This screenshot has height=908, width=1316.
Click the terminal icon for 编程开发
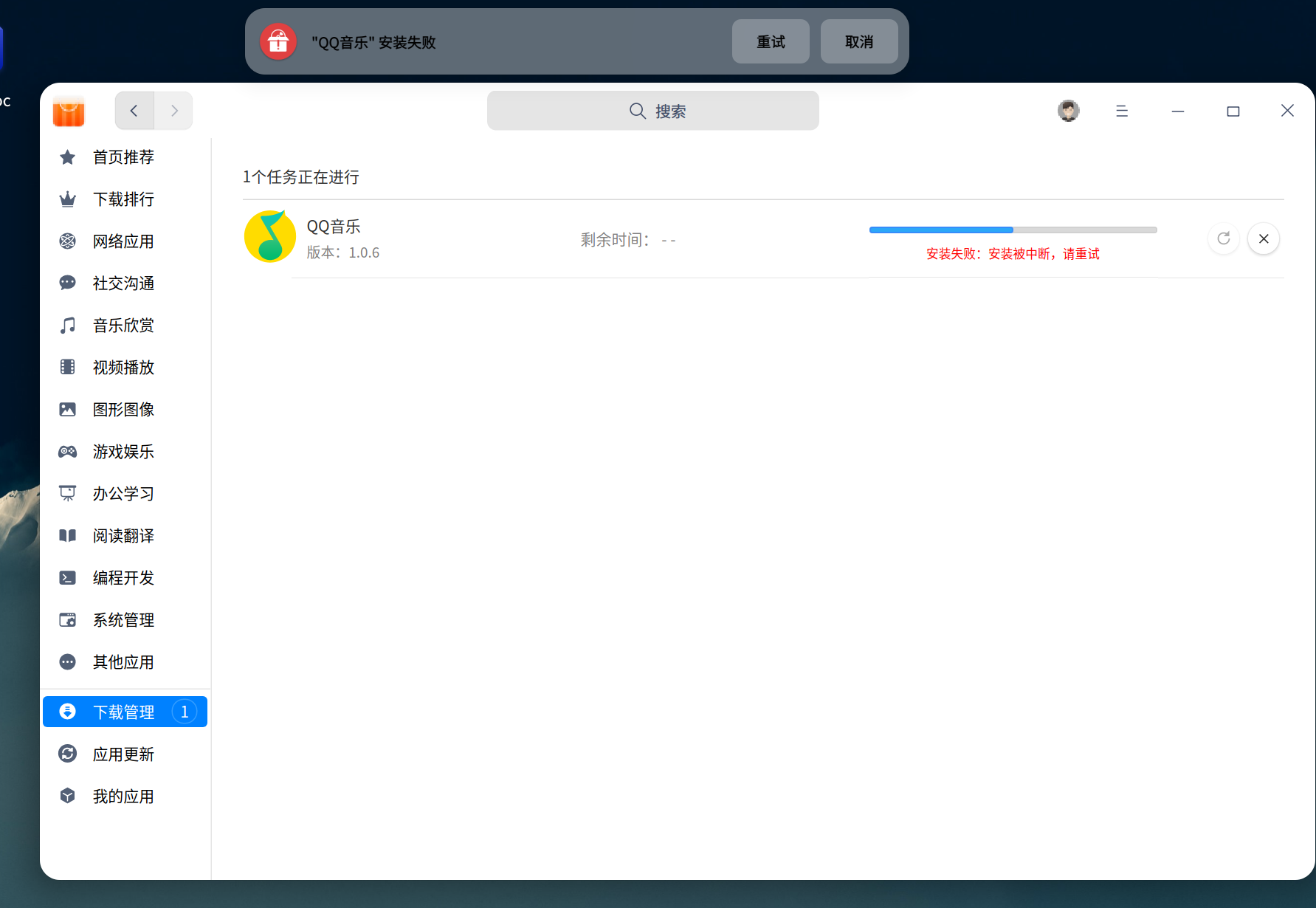point(67,578)
